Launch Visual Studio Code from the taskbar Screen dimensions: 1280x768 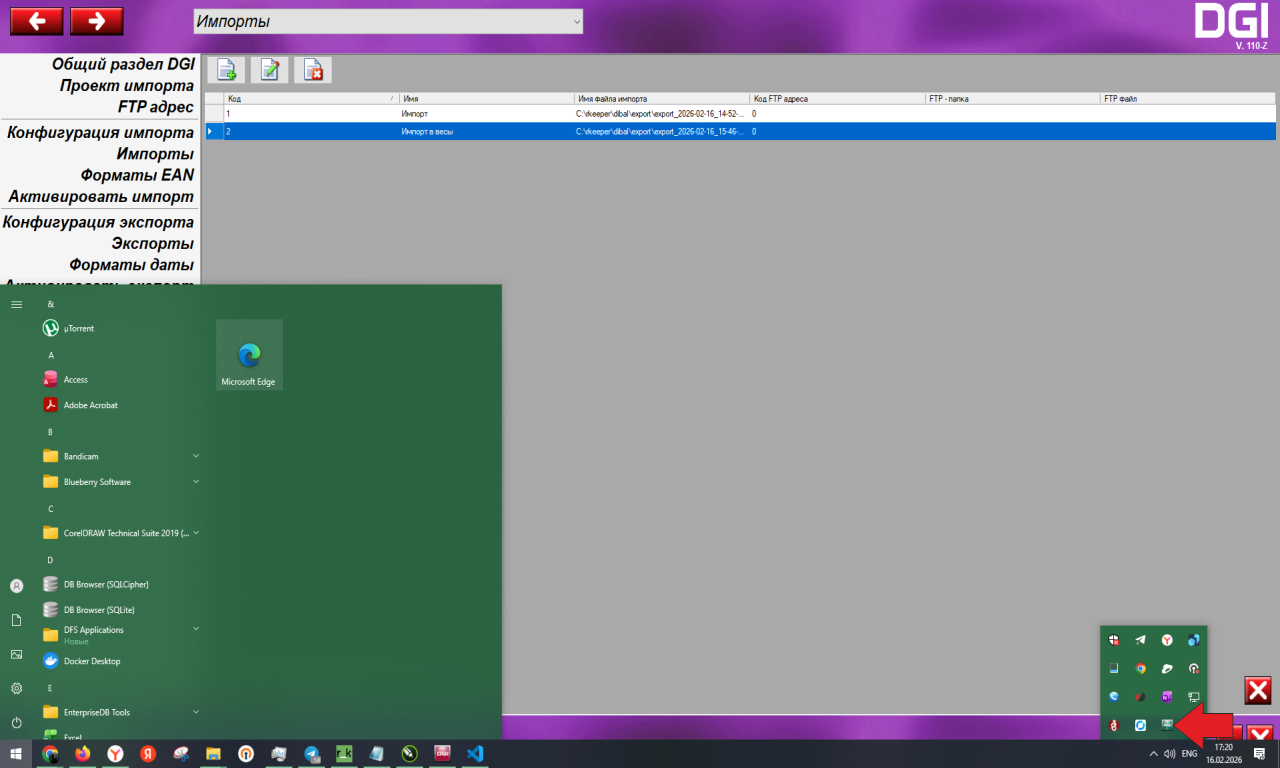(475, 753)
